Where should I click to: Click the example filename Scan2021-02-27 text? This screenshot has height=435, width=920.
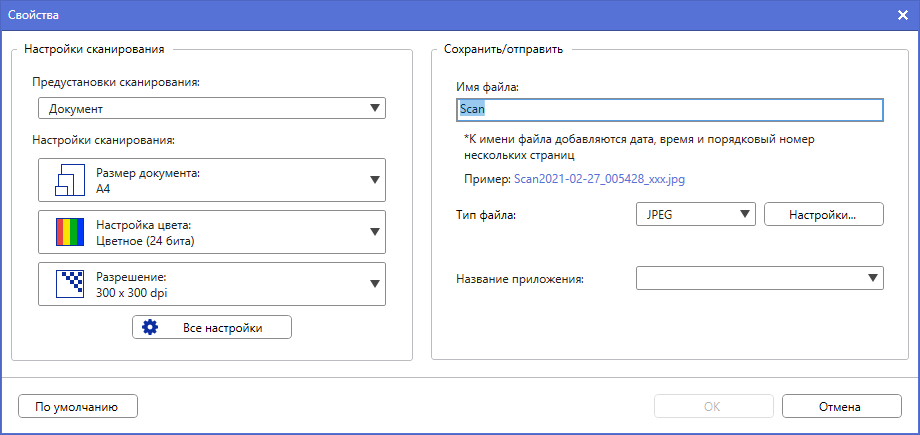[599, 180]
